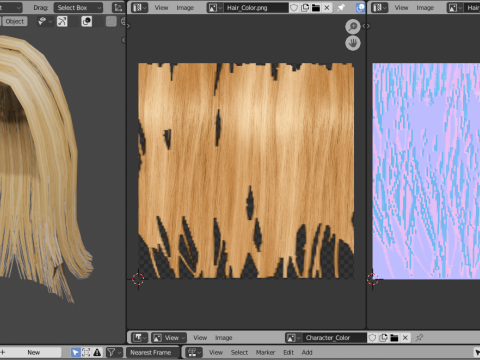Click the New action button
Viewport: 480px width, 360px height.
click(33, 352)
